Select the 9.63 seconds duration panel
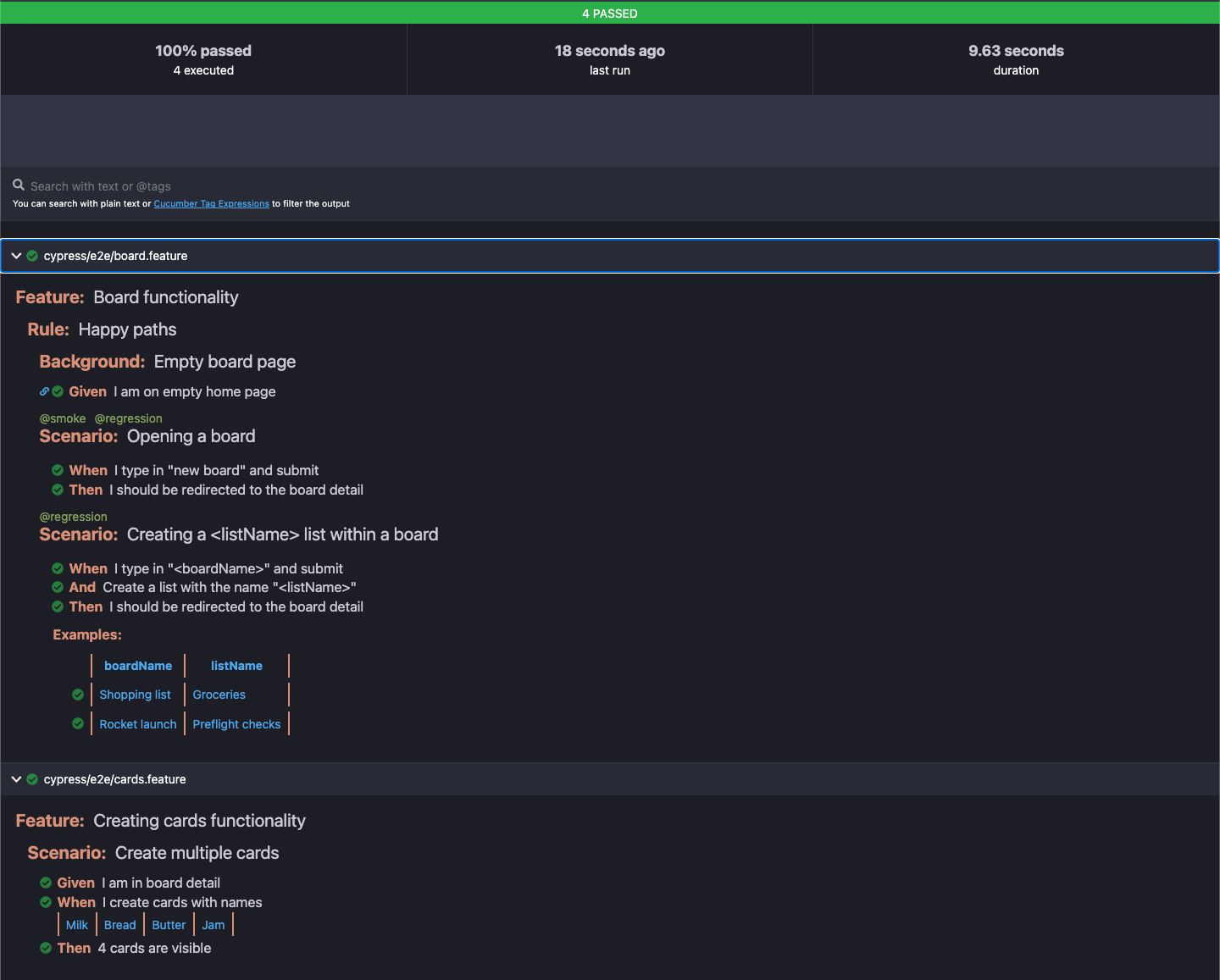 tap(1016, 59)
